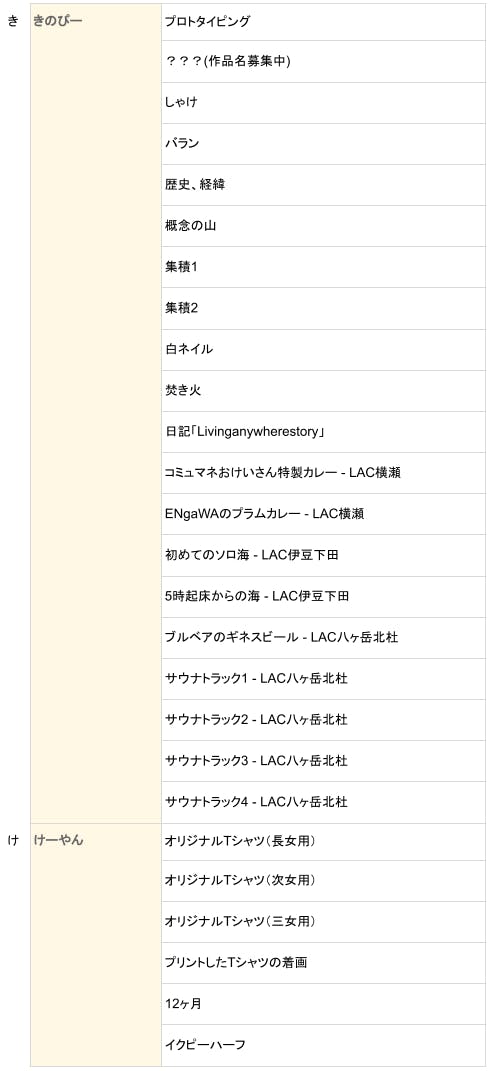Select the 集積1 entry
The height and width of the screenshot is (1071, 490).
323,267
